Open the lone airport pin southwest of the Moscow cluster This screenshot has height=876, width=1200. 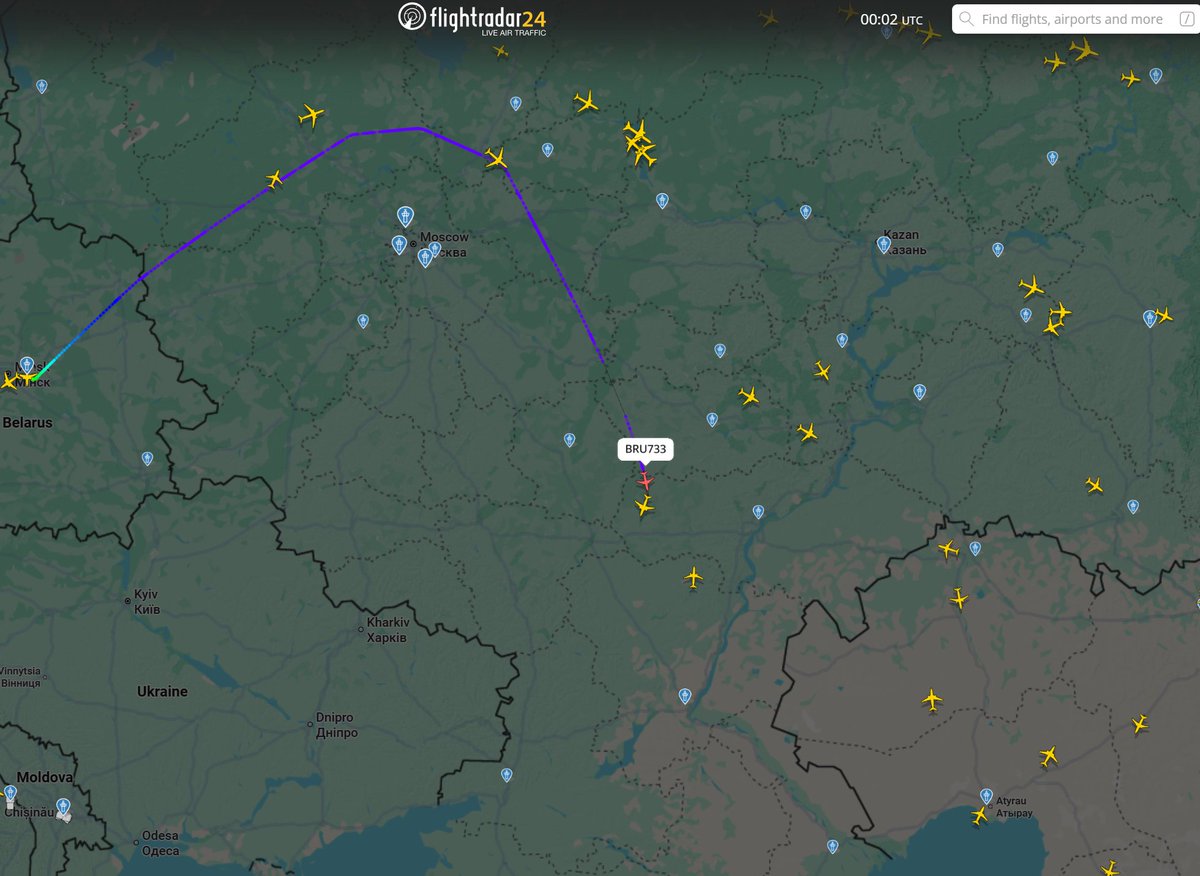pyautogui.click(x=363, y=321)
